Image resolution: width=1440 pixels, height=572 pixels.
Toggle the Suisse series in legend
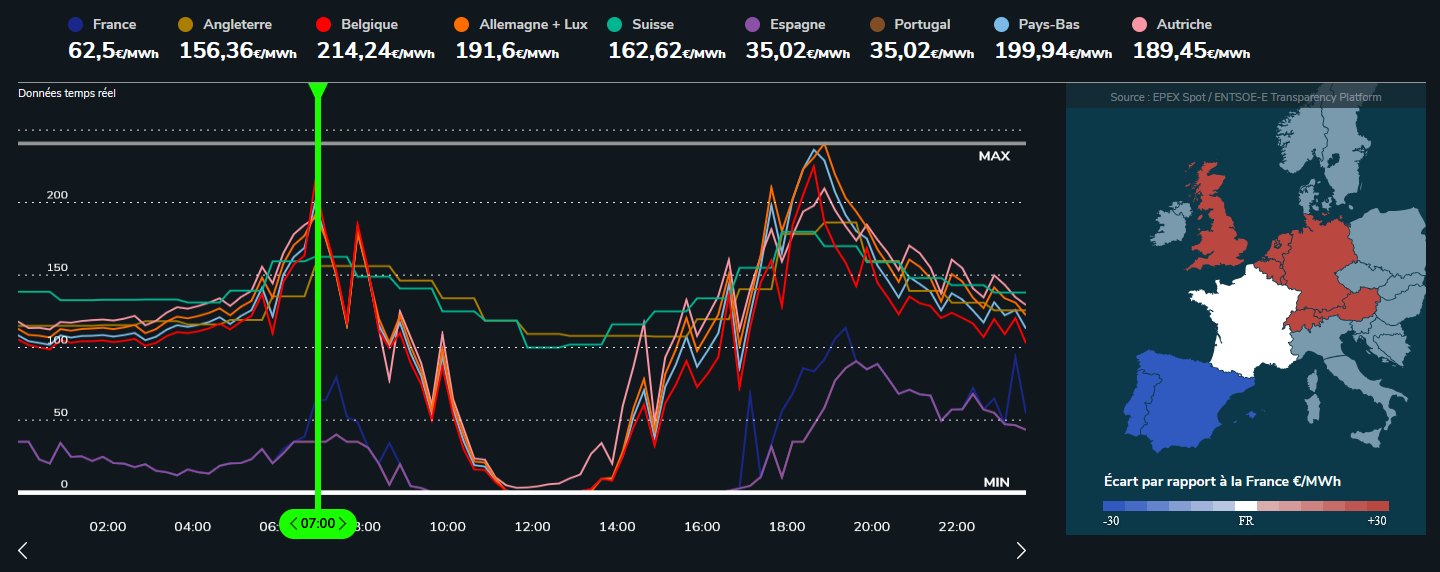[615, 24]
